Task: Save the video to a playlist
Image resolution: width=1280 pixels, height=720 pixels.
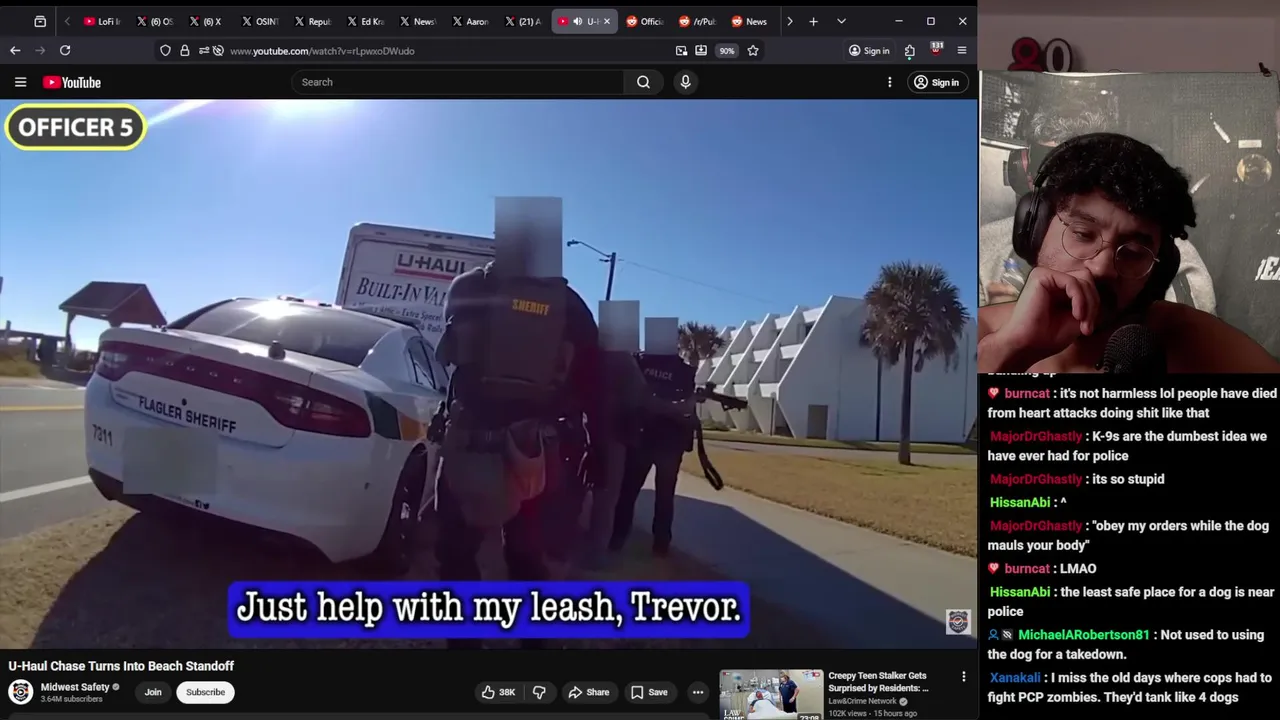Action: [x=649, y=692]
